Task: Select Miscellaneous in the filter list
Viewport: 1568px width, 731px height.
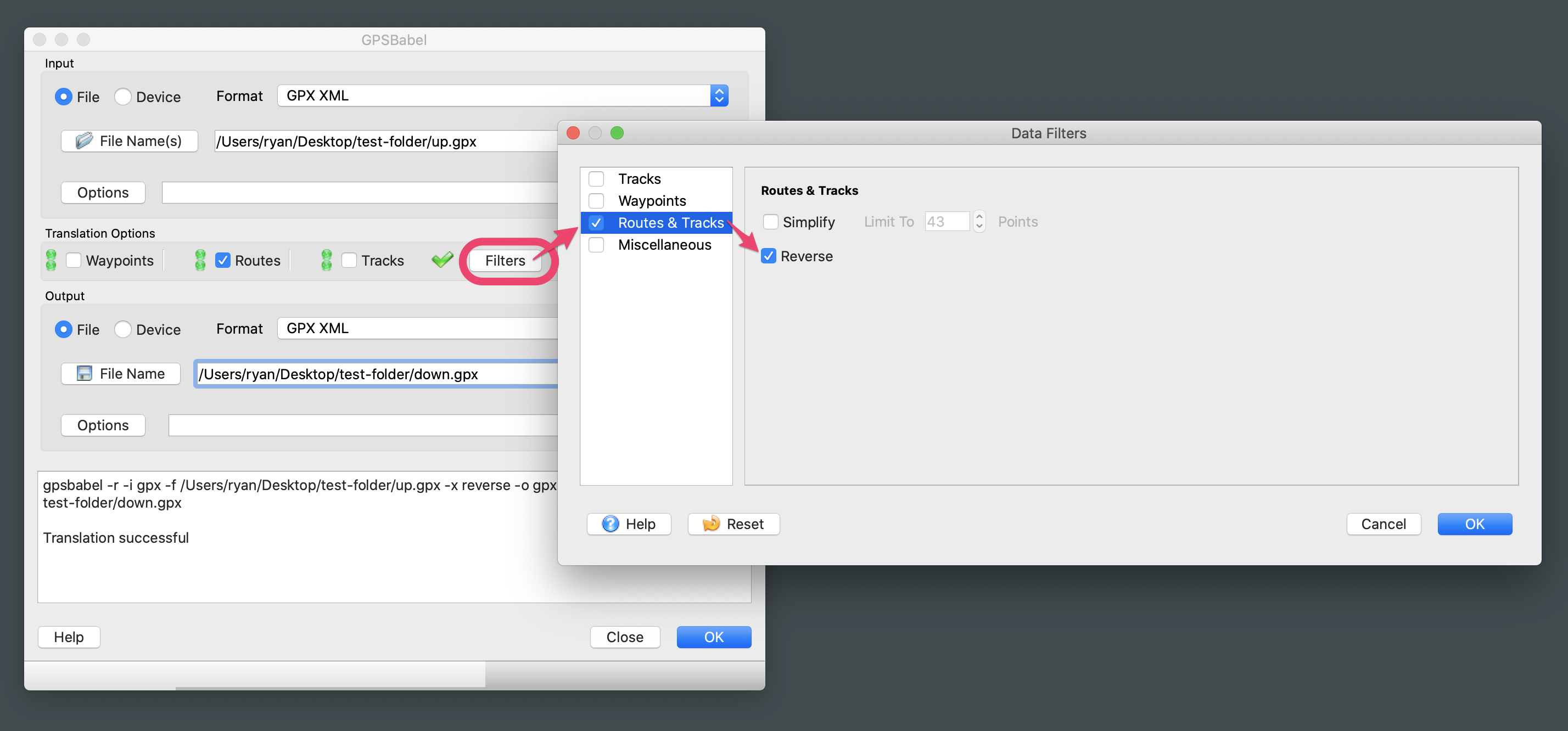Action: point(664,245)
